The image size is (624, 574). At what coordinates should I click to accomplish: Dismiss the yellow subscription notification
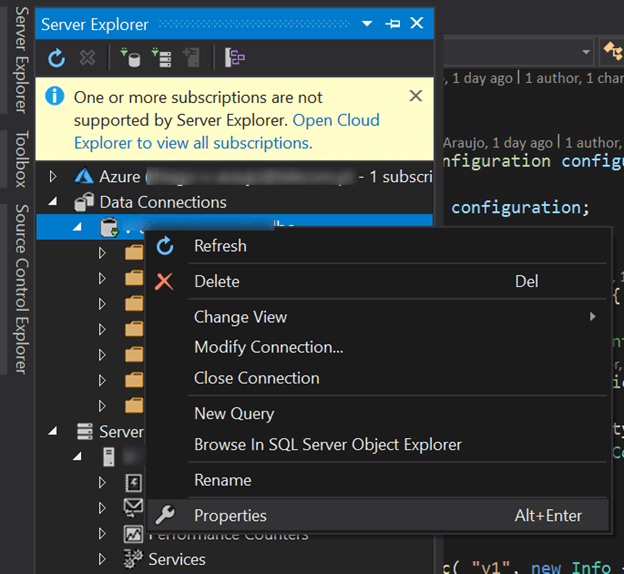415,96
